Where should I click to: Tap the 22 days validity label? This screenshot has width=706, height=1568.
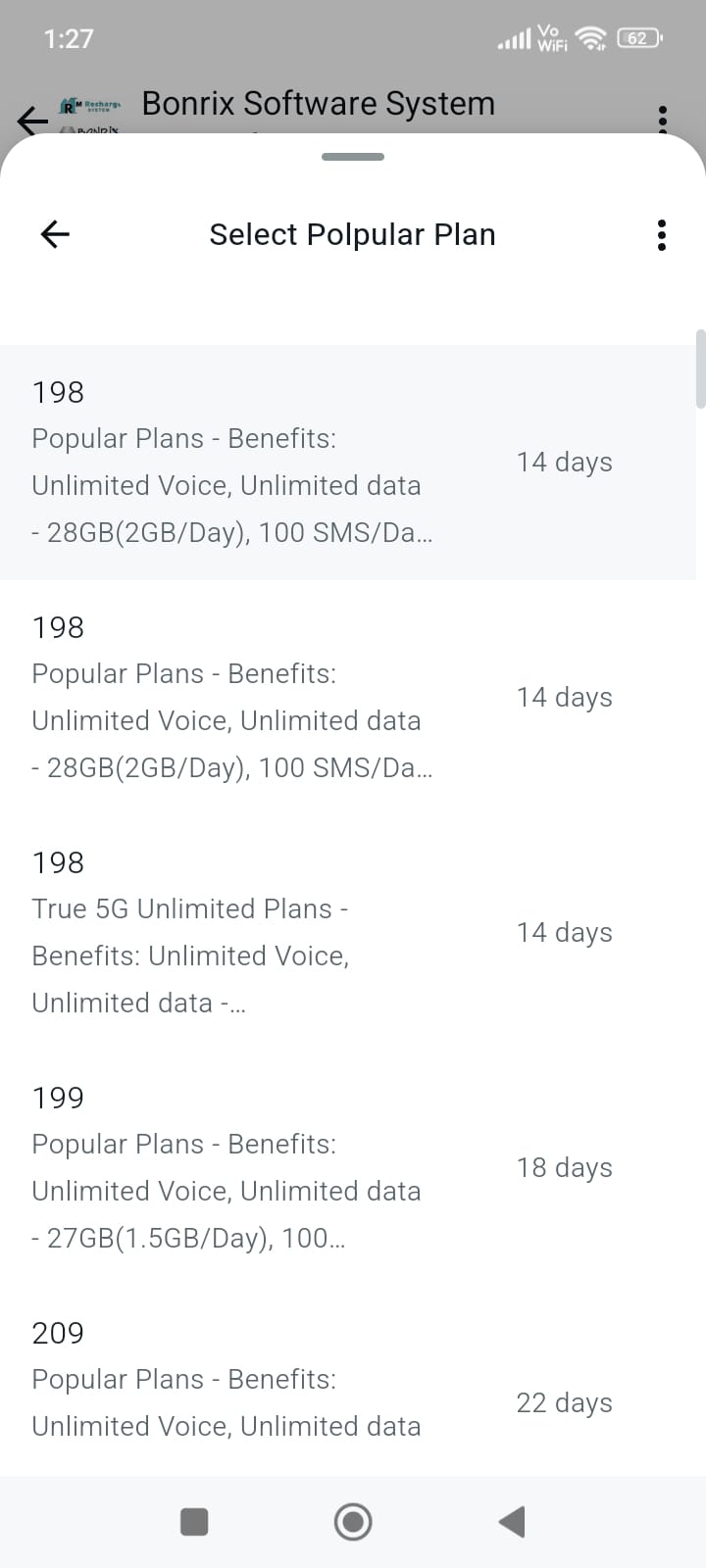(564, 1402)
